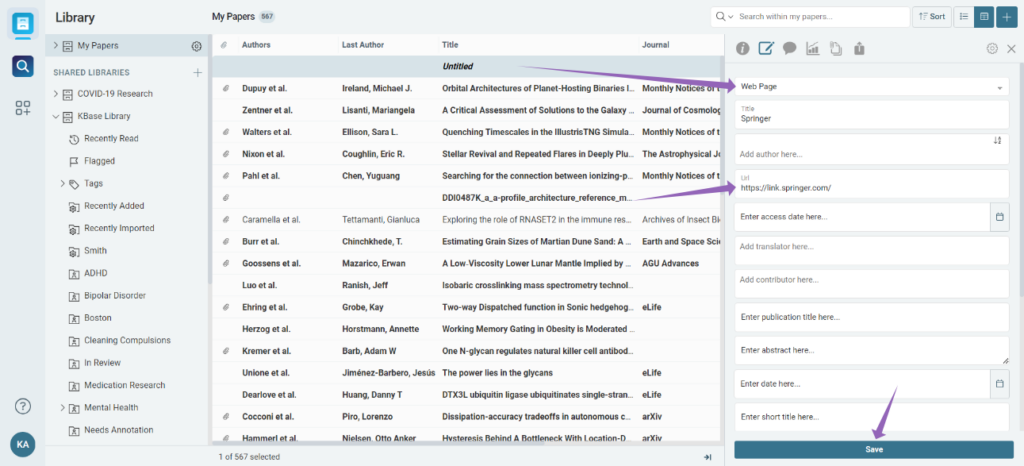Image resolution: width=1024 pixels, height=466 pixels.
Task: Collapse the KBase Library tree
Action: 56,116
